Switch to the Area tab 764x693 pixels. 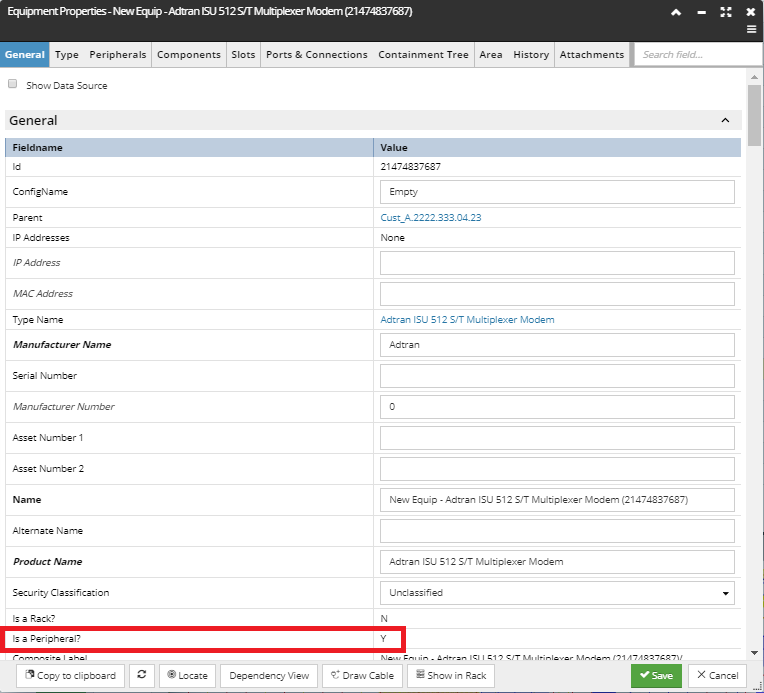pos(491,55)
